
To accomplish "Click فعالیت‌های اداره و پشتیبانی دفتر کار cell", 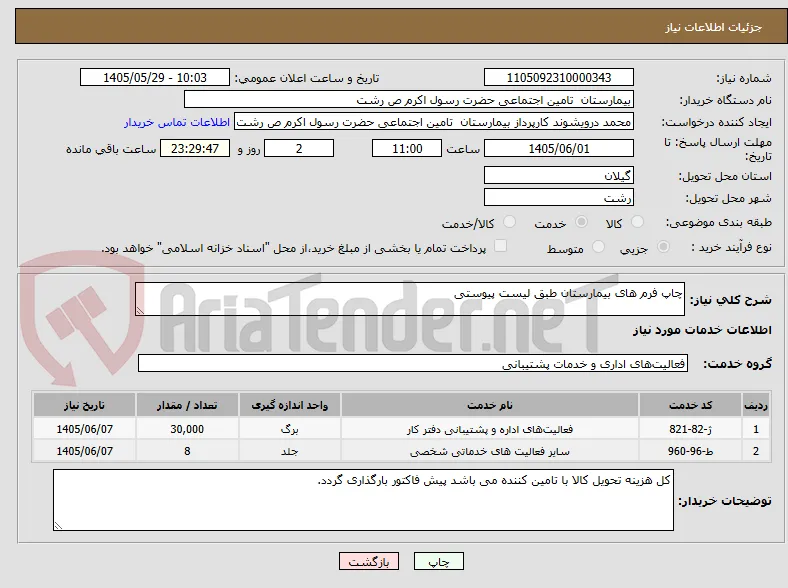I will point(490,429).
